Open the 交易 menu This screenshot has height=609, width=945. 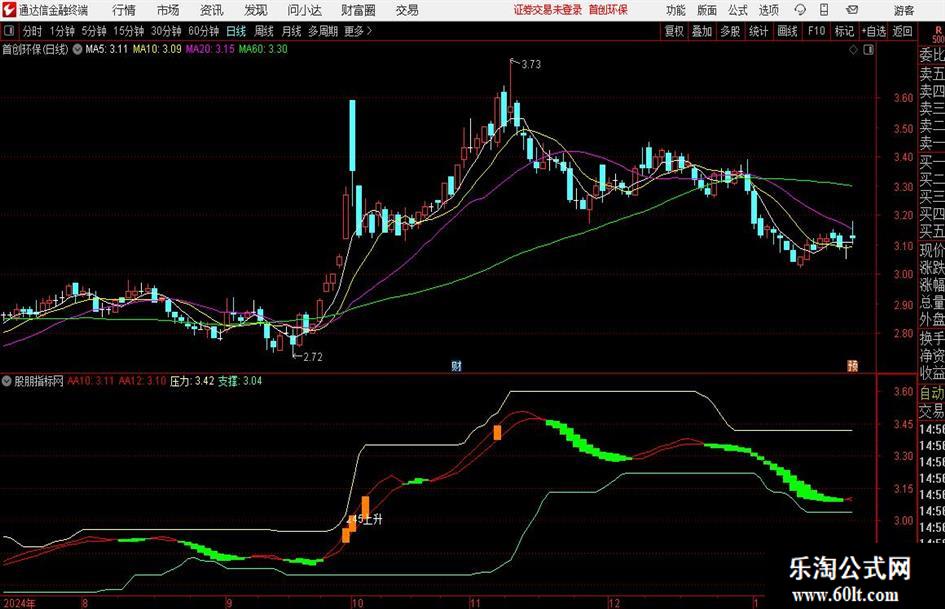(x=407, y=10)
